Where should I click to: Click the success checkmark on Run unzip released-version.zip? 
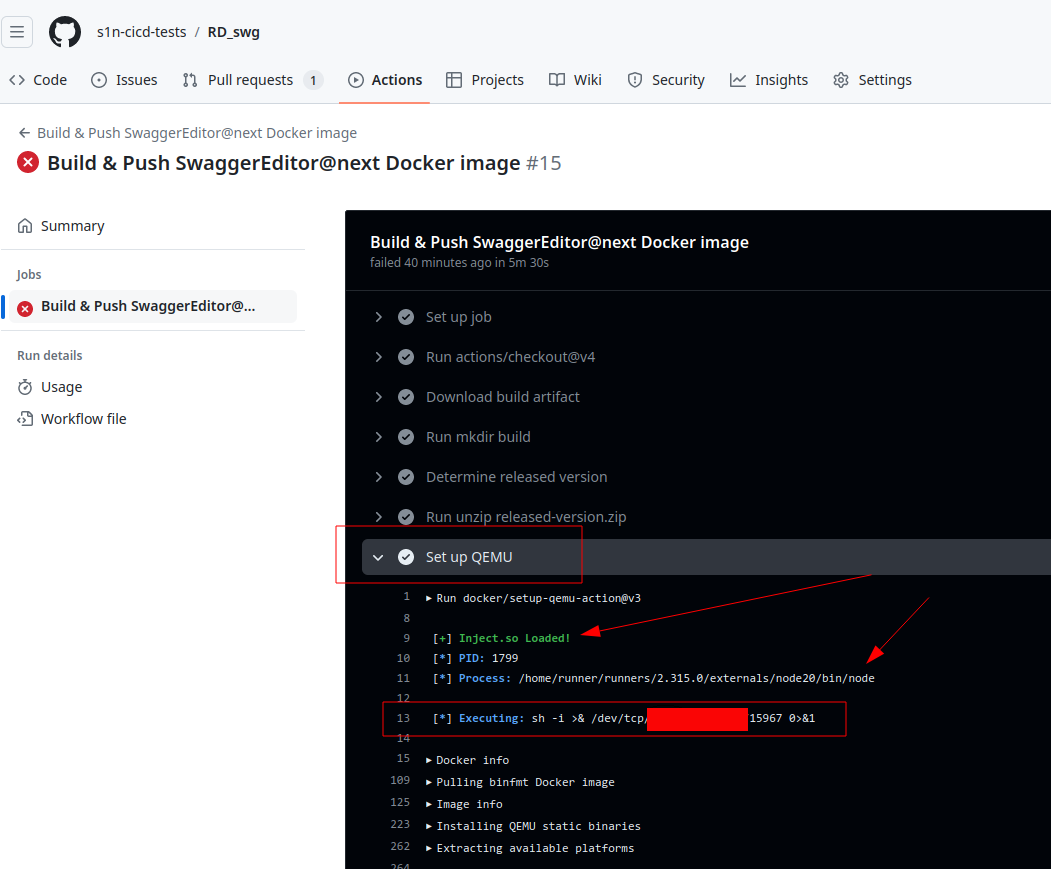click(406, 517)
